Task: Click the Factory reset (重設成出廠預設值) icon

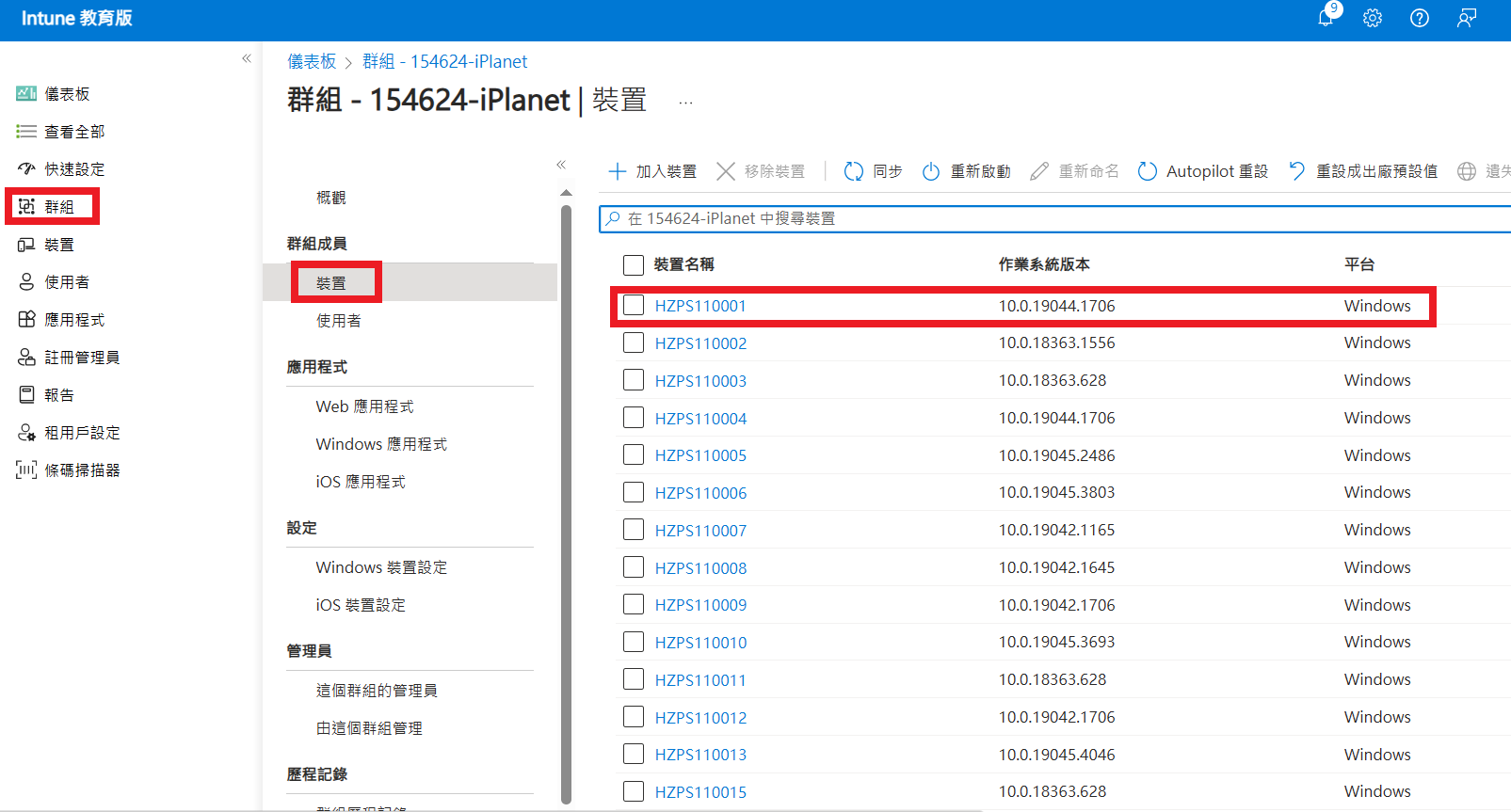Action: click(1297, 171)
